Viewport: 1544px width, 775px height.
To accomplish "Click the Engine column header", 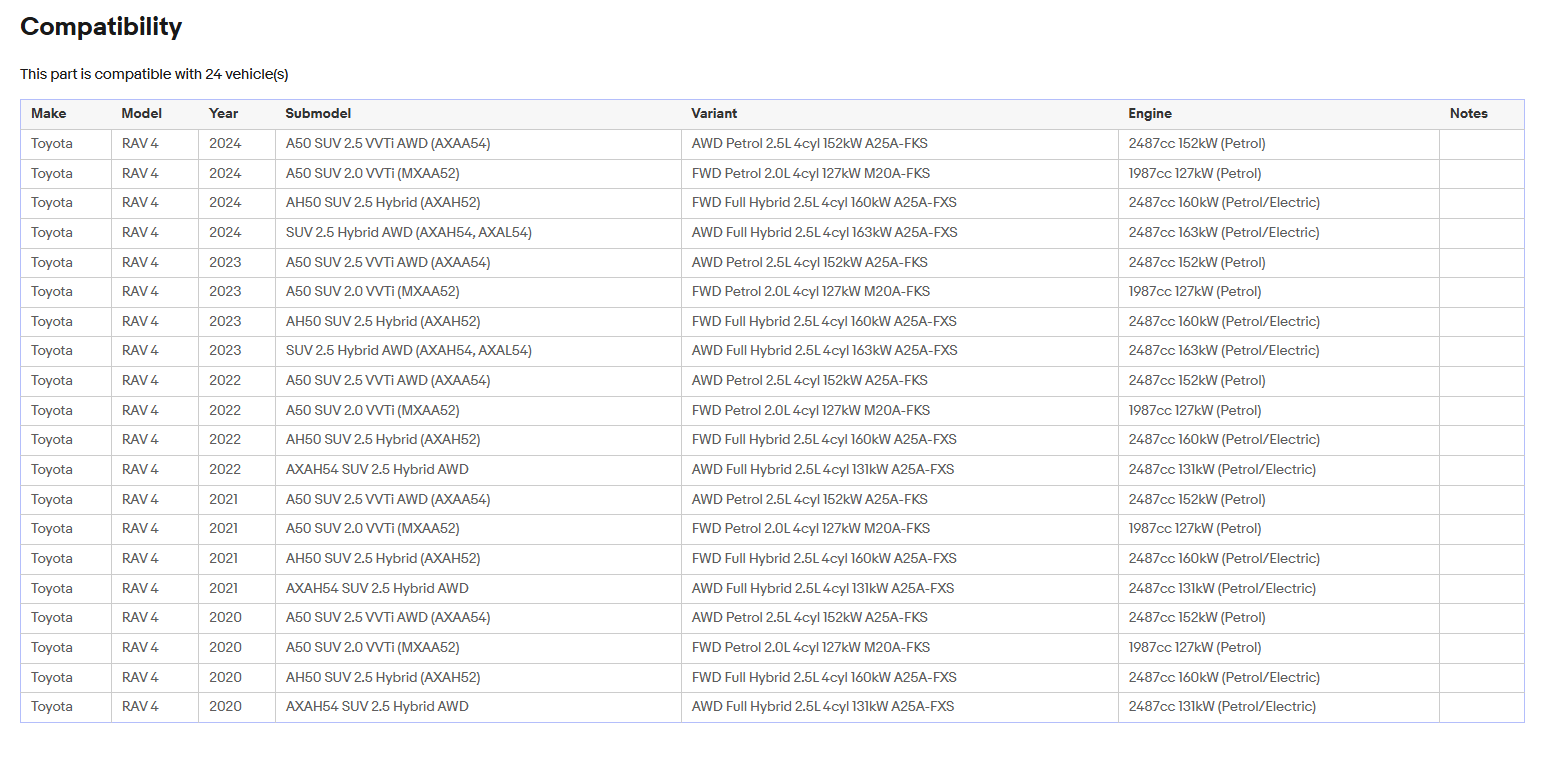I will (x=1279, y=114).
